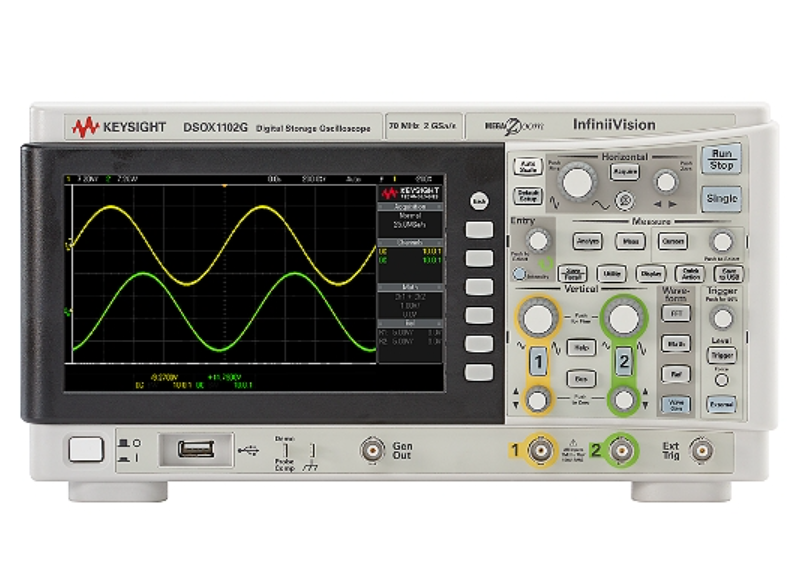This screenshot has height=575, width=796.
Task: Tap the round Back key
Action: (x=479, y=201)
